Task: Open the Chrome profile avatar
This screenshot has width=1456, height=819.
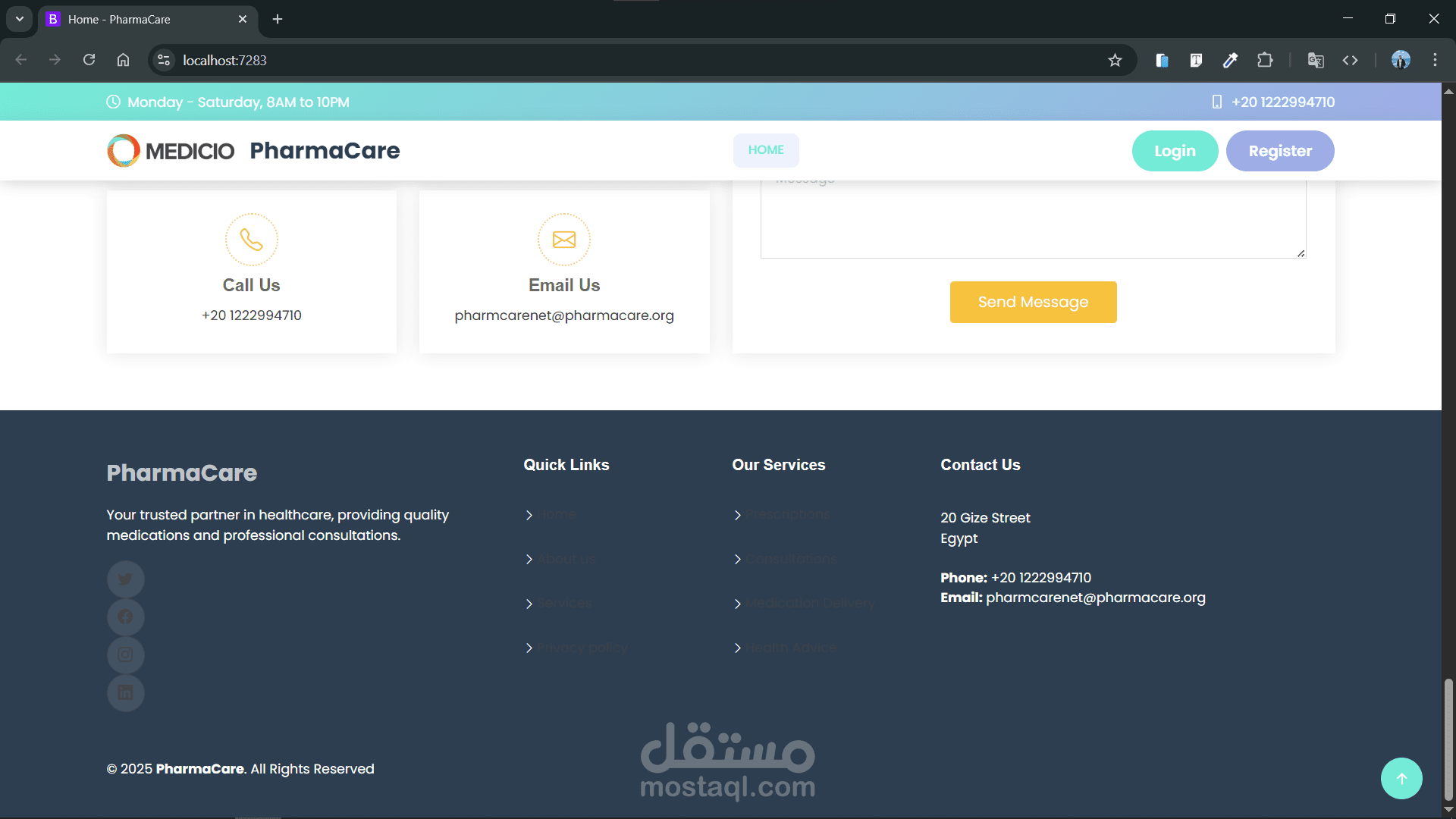Action: click(x=1401, y=60)
